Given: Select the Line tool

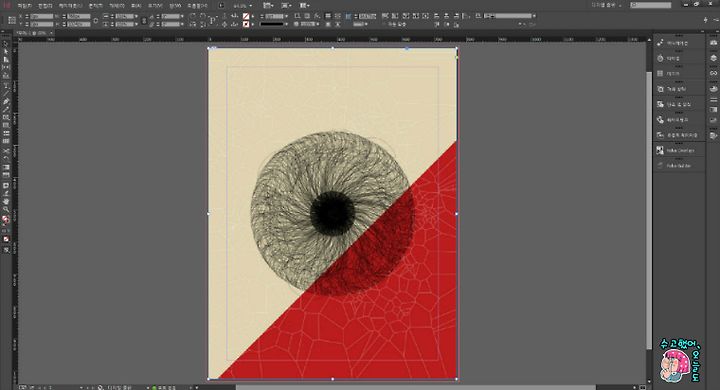Looking at the screenshot, I should (x=6, y=94).
